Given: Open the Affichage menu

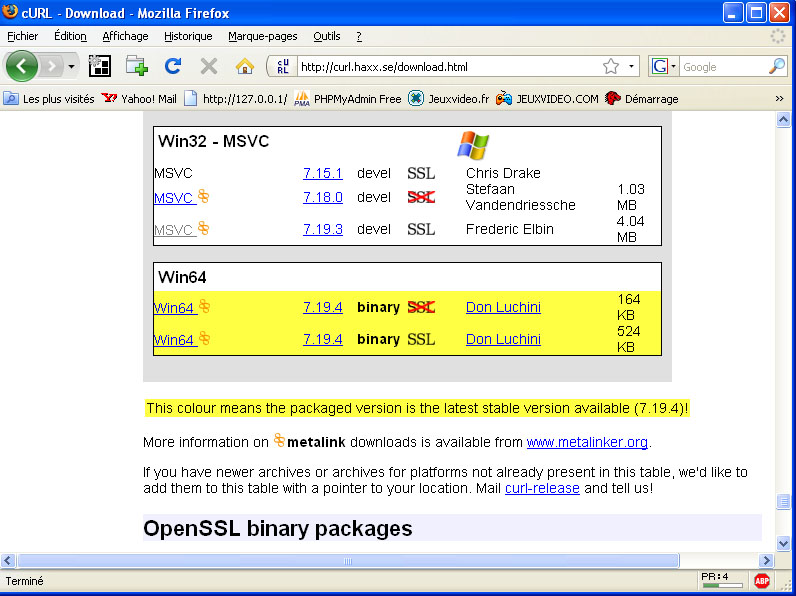Looking at the screenshot, I should coord(125,36).
